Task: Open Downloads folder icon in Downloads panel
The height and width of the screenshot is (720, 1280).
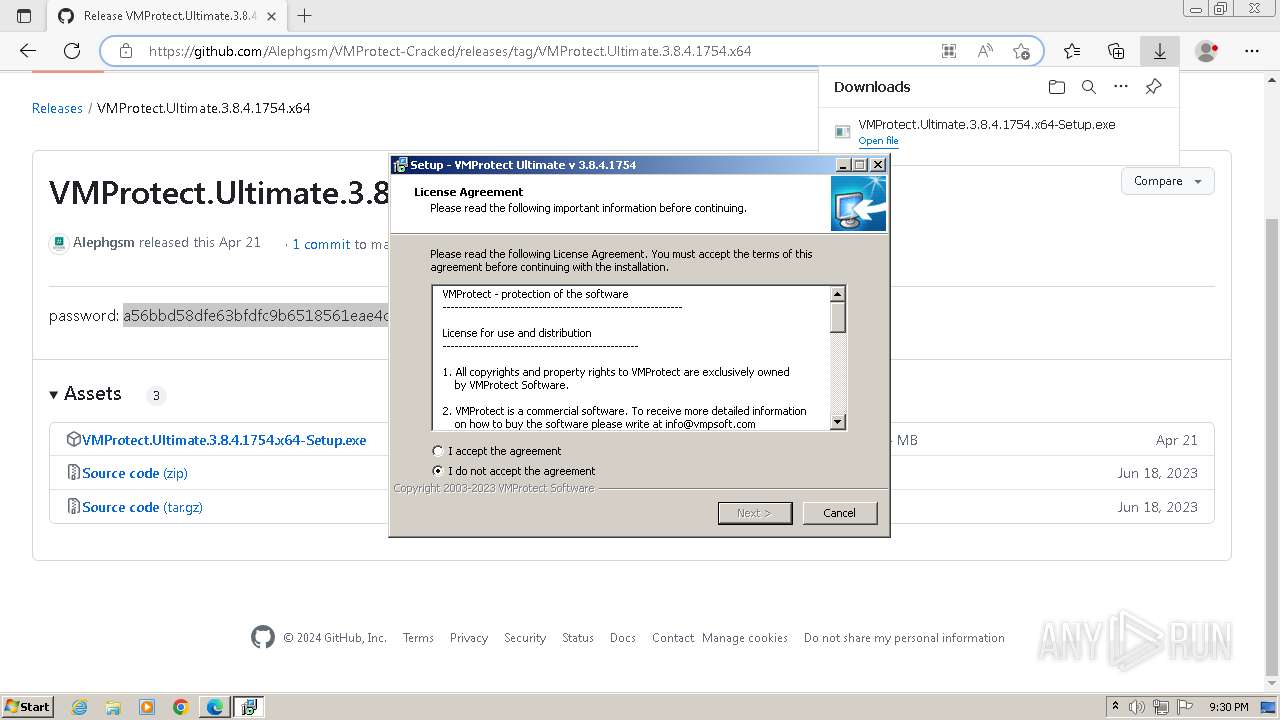Action: (x=1057, y=87)
